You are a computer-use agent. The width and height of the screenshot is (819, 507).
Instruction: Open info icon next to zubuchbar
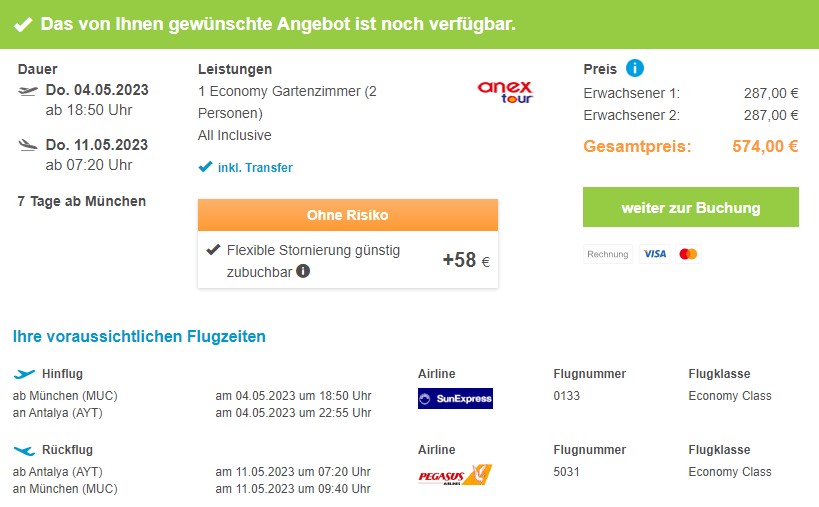point(303,271)
